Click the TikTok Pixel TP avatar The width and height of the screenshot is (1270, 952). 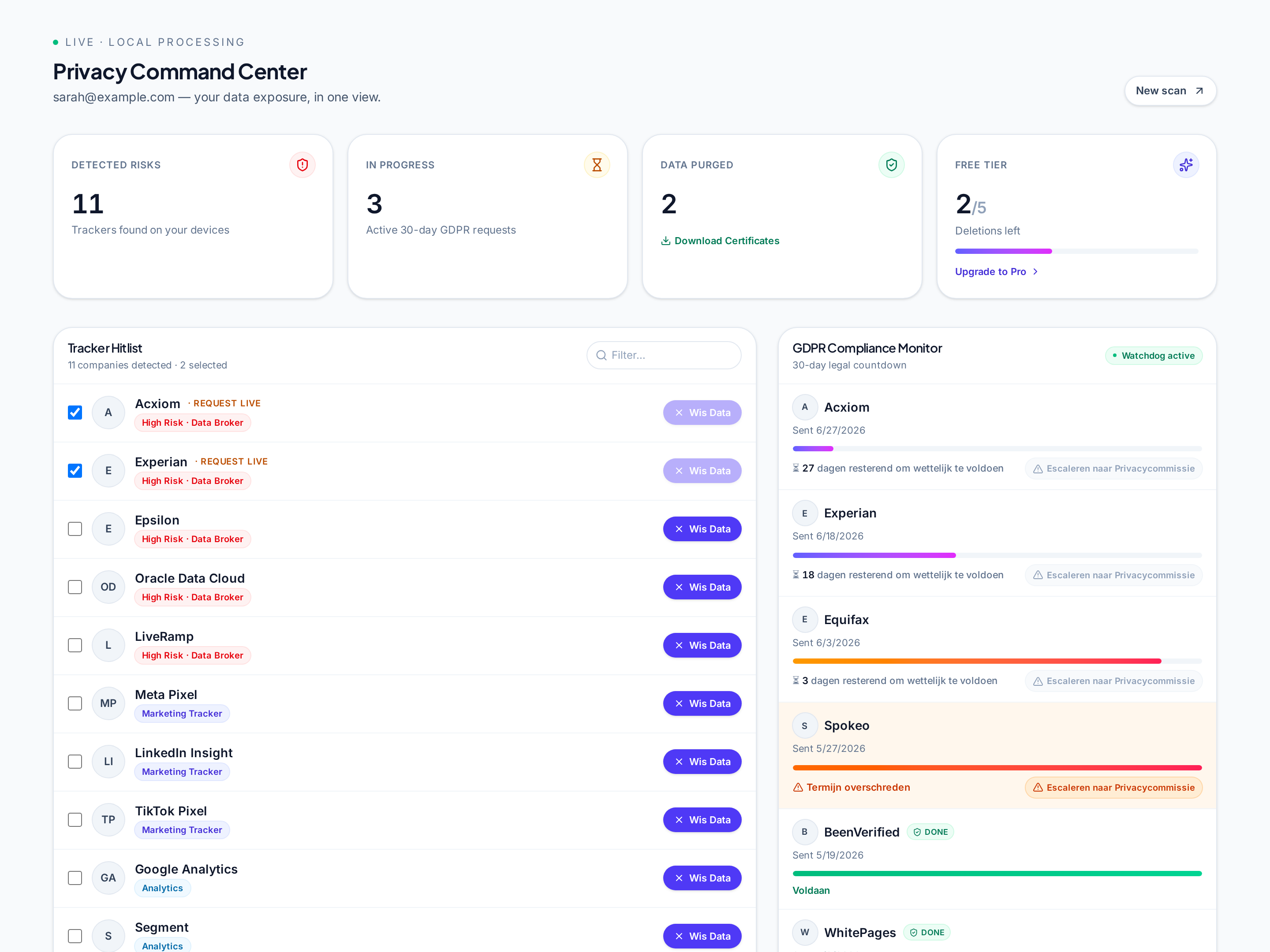pos(108,819)
